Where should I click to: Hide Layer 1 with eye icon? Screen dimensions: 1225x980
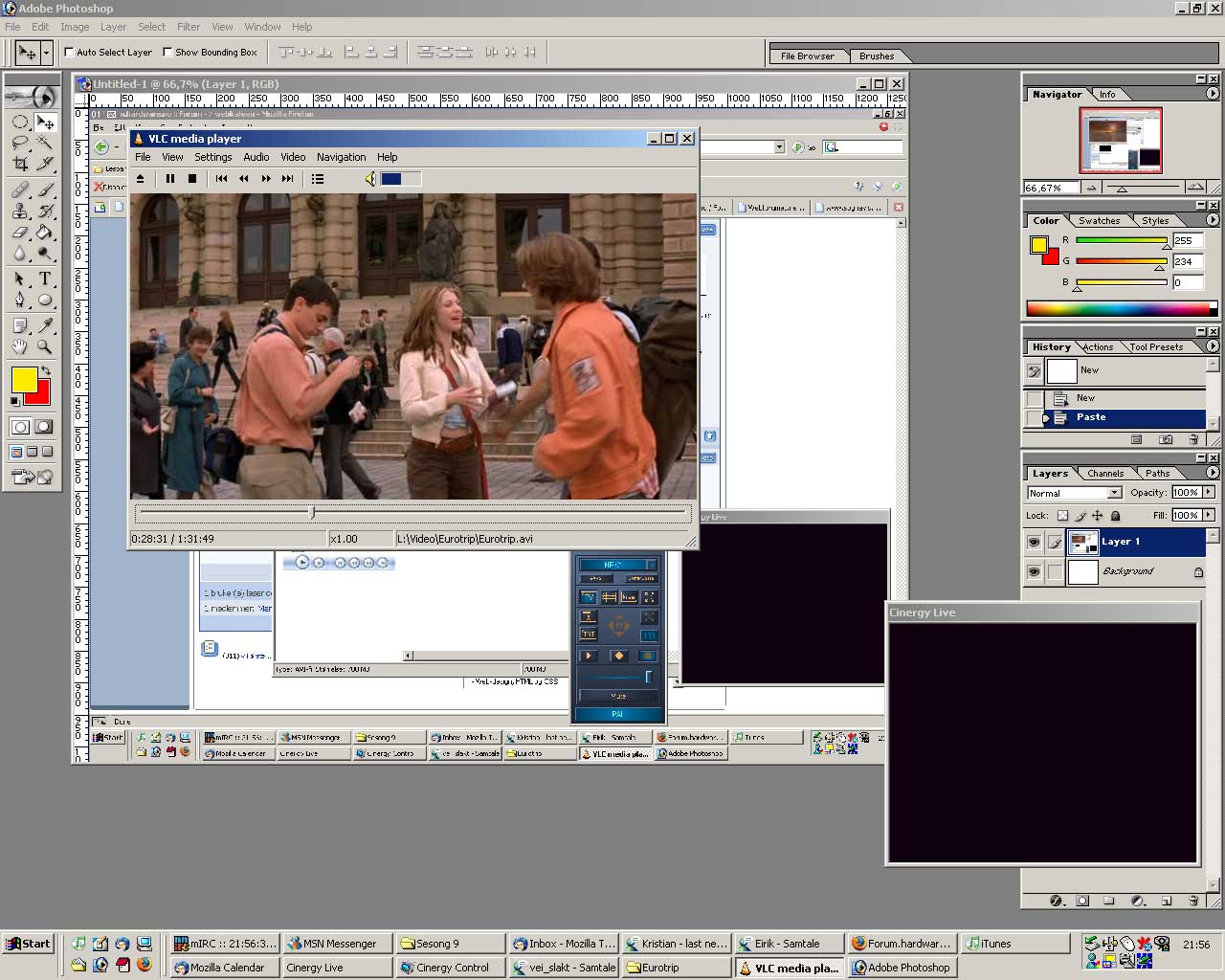[1034, 543]
